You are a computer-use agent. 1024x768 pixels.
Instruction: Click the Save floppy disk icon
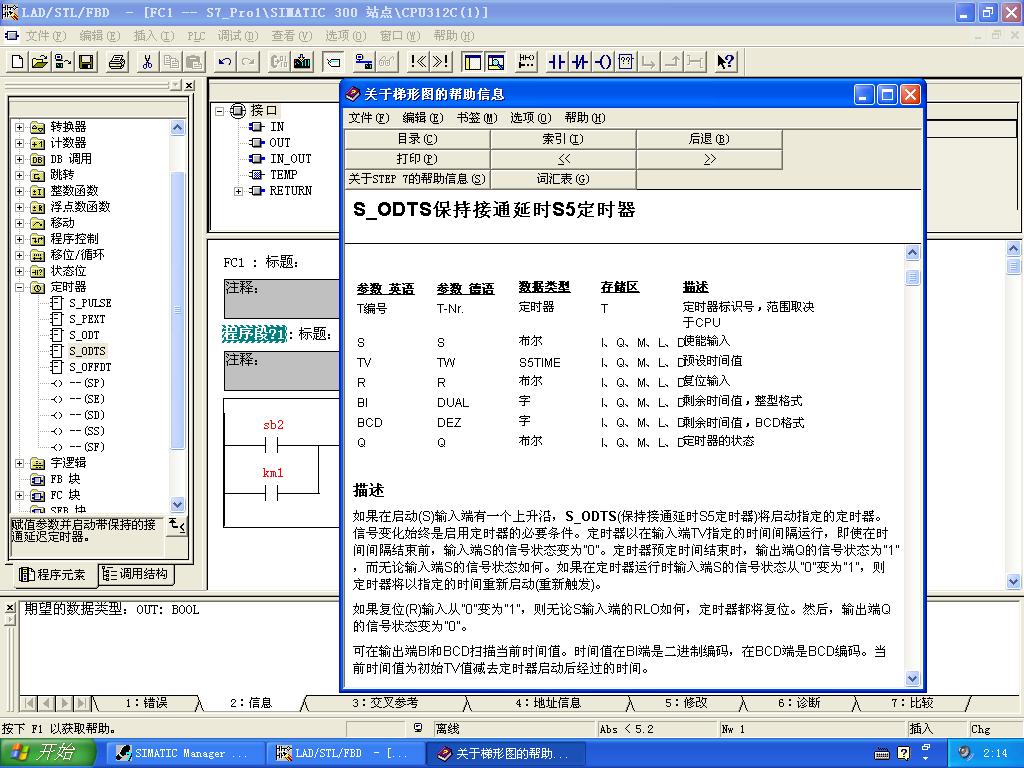86,62
